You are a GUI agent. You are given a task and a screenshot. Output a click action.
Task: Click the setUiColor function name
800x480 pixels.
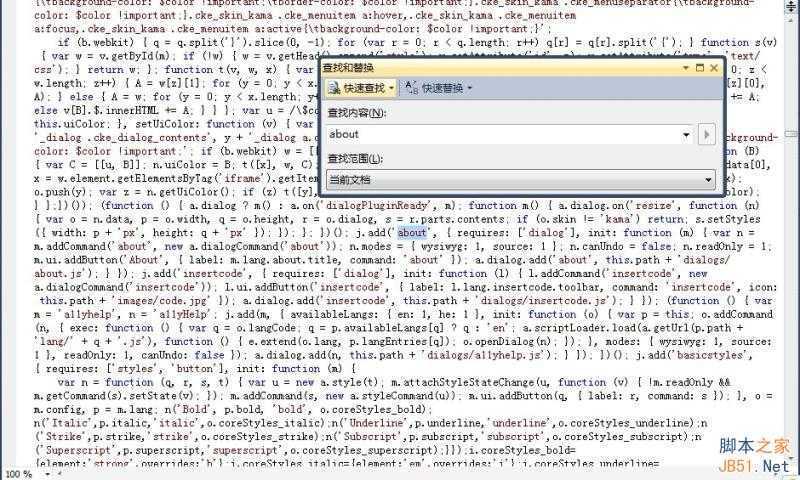pos(167,124)
